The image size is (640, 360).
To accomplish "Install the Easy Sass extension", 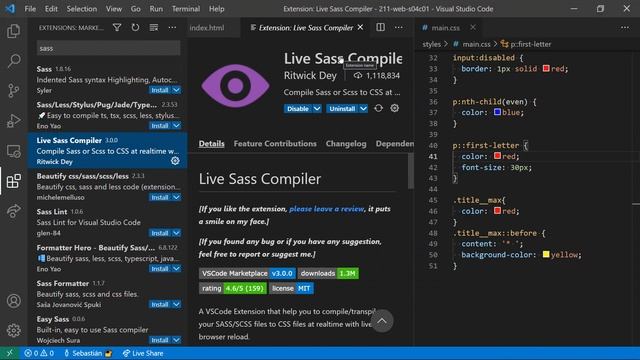I will click(160, 340).
